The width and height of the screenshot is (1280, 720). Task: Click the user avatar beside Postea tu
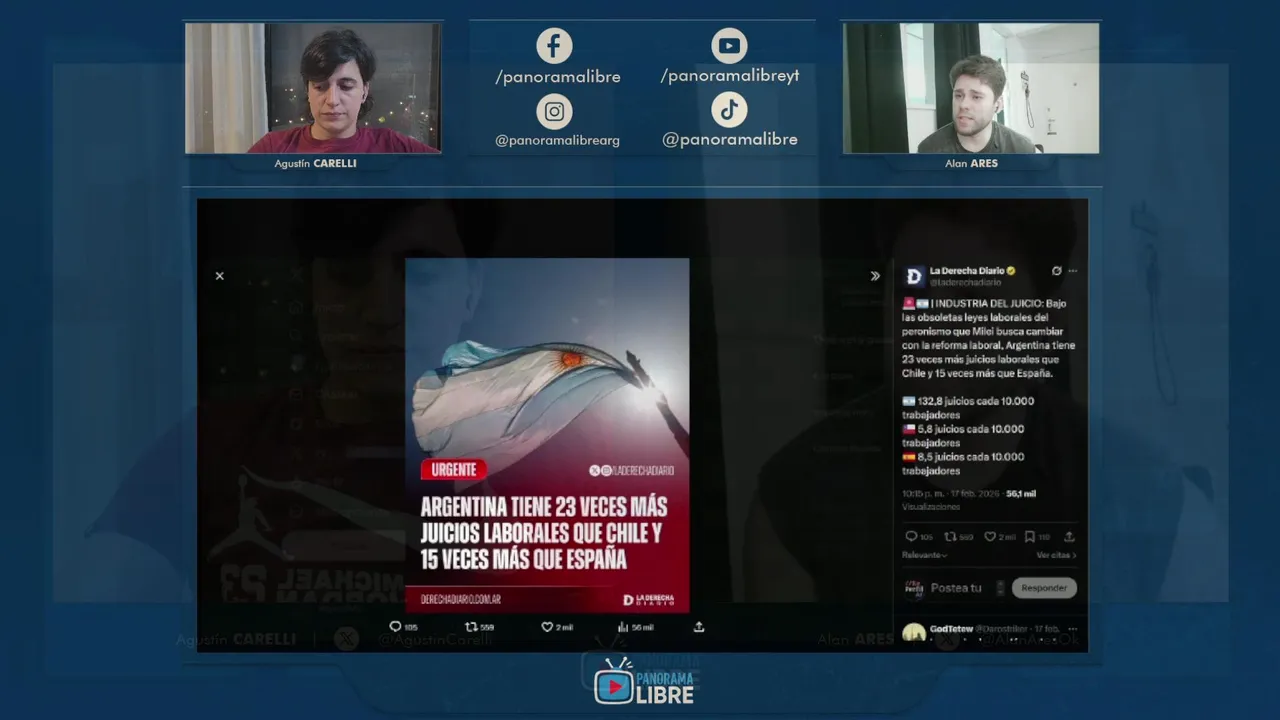coord(913,588)
